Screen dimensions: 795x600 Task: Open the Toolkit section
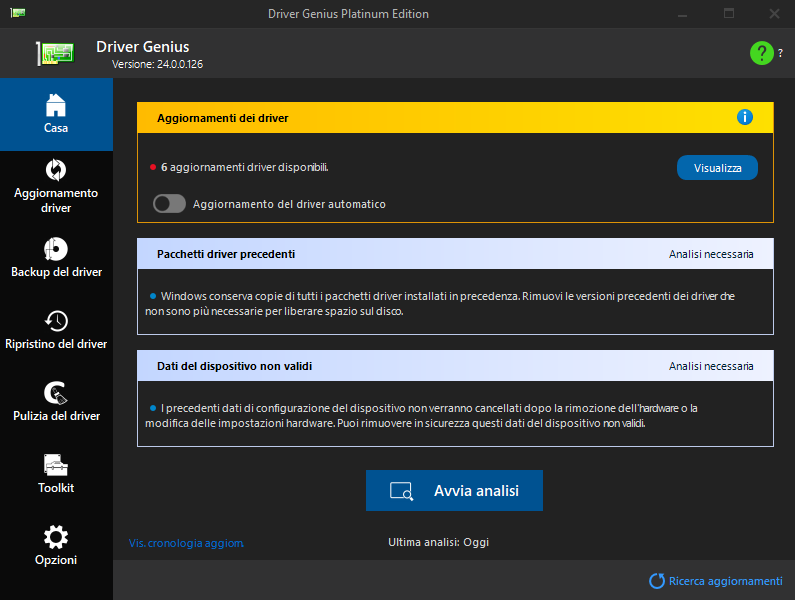[x=56, y=474]
